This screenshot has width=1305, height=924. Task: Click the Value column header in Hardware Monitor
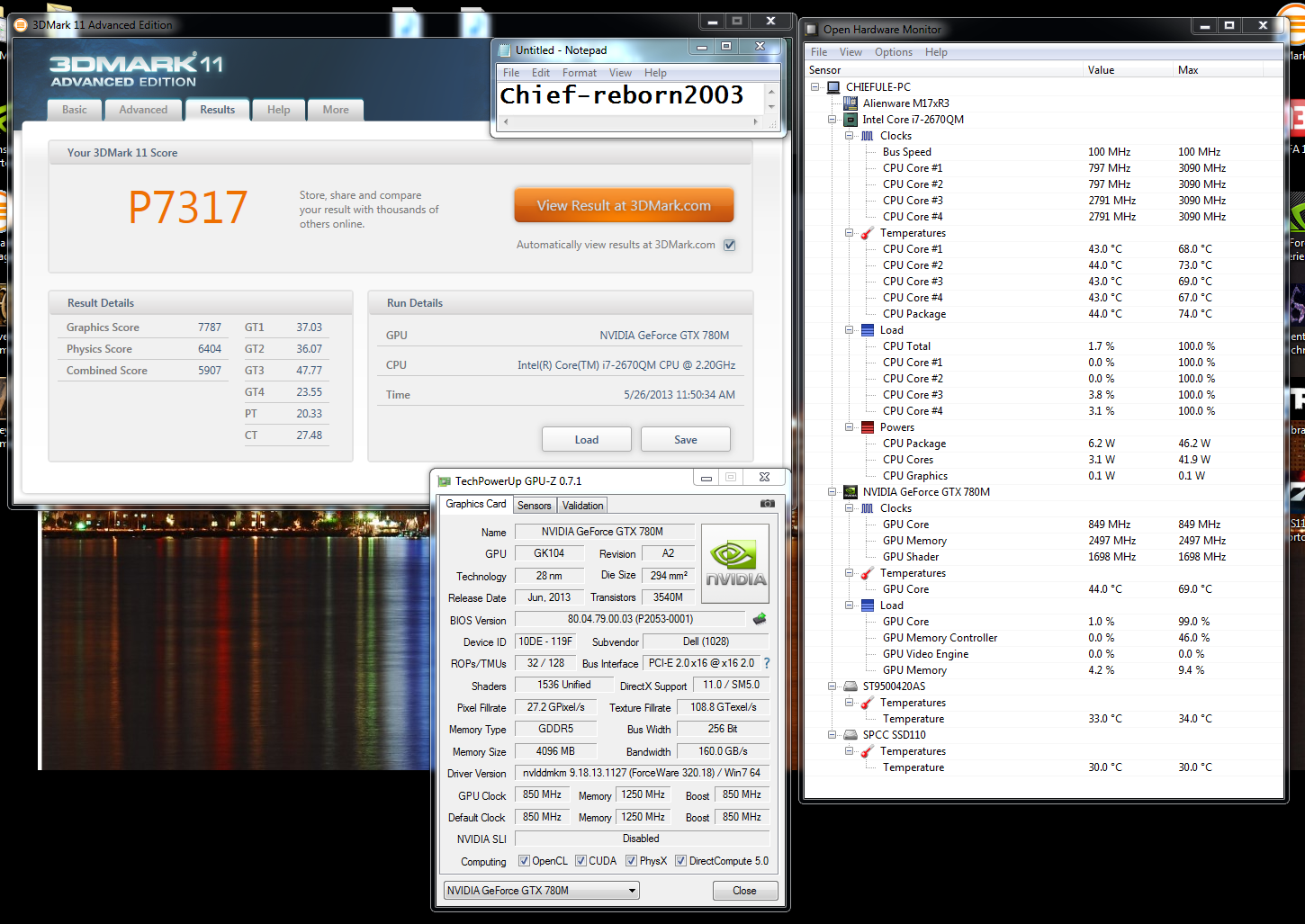coord(1128,70)
